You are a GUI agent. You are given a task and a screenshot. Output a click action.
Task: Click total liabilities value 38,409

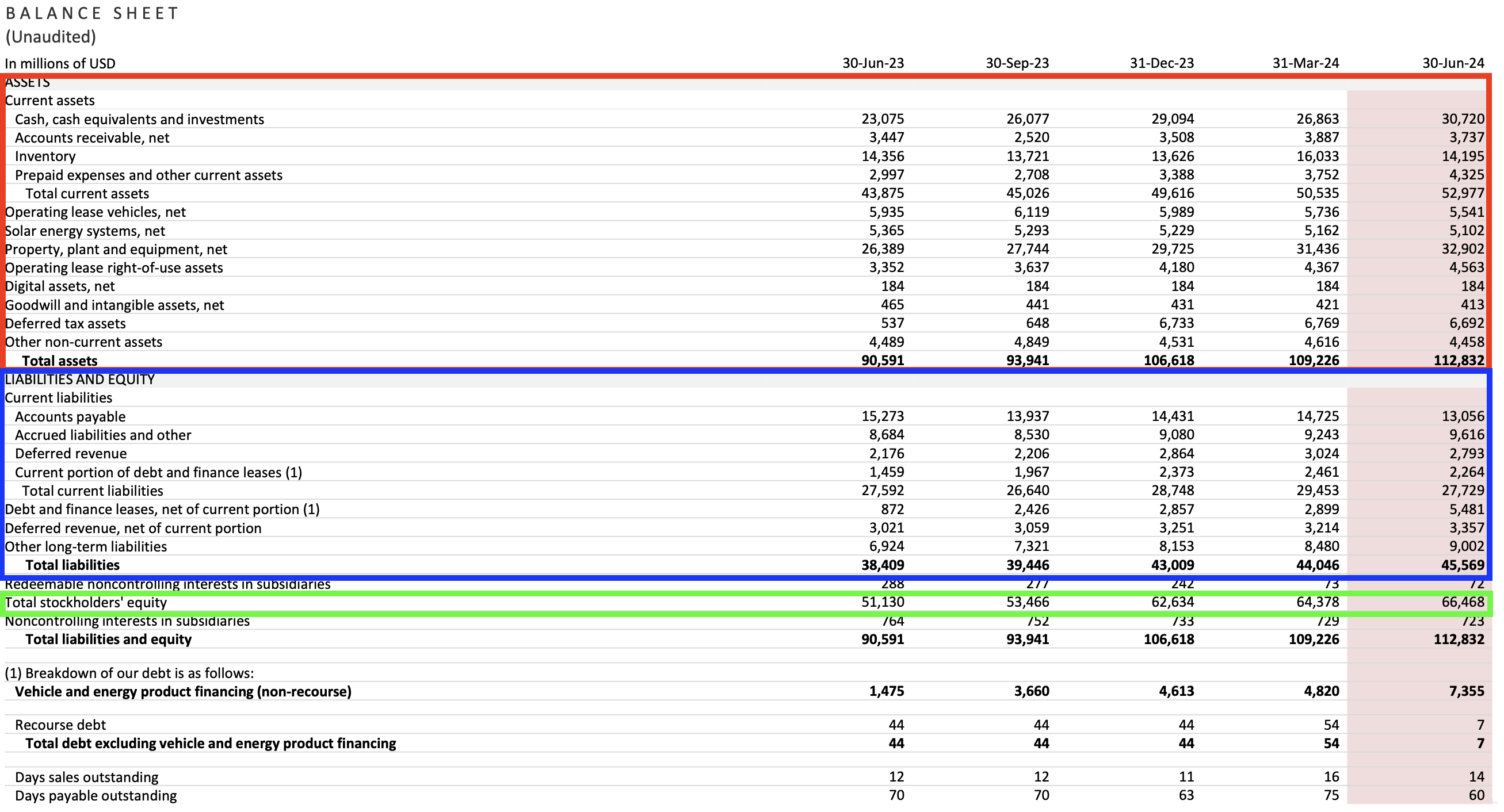coord(883,565)
